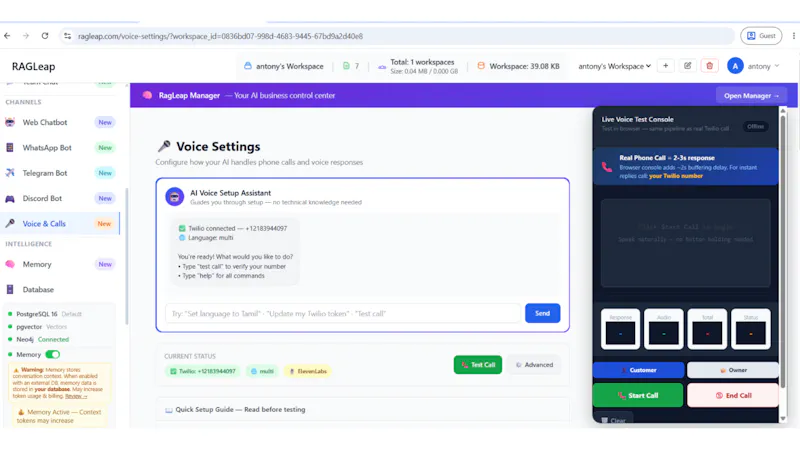Click the Offline status badge
800x450 pixels.
click(755, 127)
